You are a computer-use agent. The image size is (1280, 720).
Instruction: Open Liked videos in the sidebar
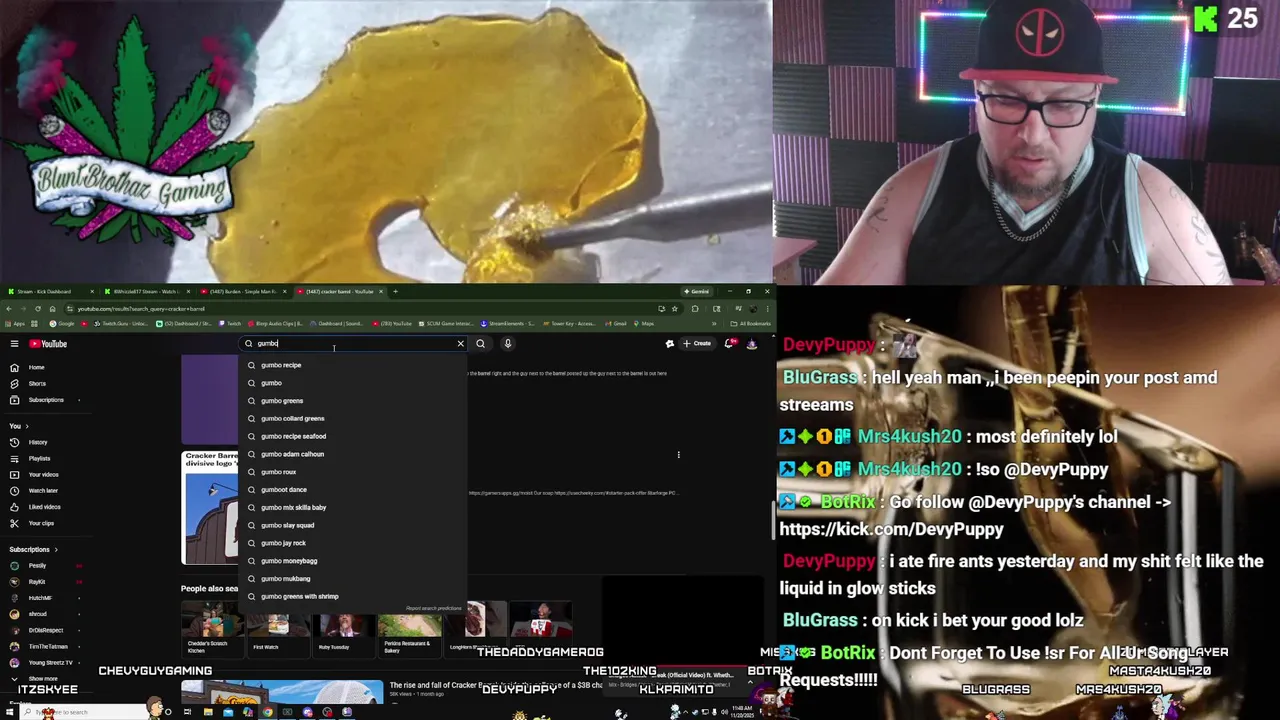tap(46, 507)
